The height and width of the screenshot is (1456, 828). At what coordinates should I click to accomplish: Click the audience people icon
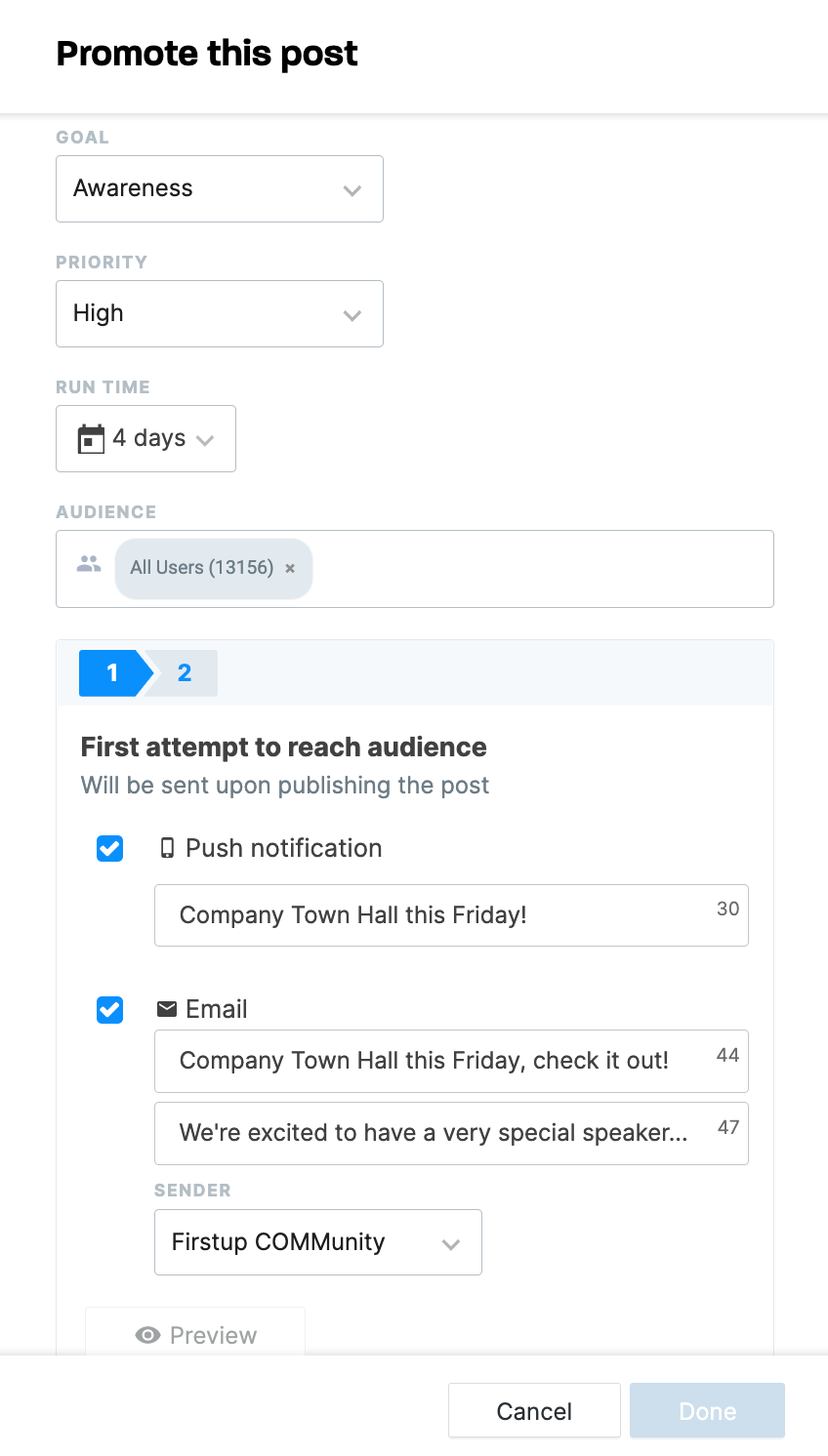tap(89, 564)
